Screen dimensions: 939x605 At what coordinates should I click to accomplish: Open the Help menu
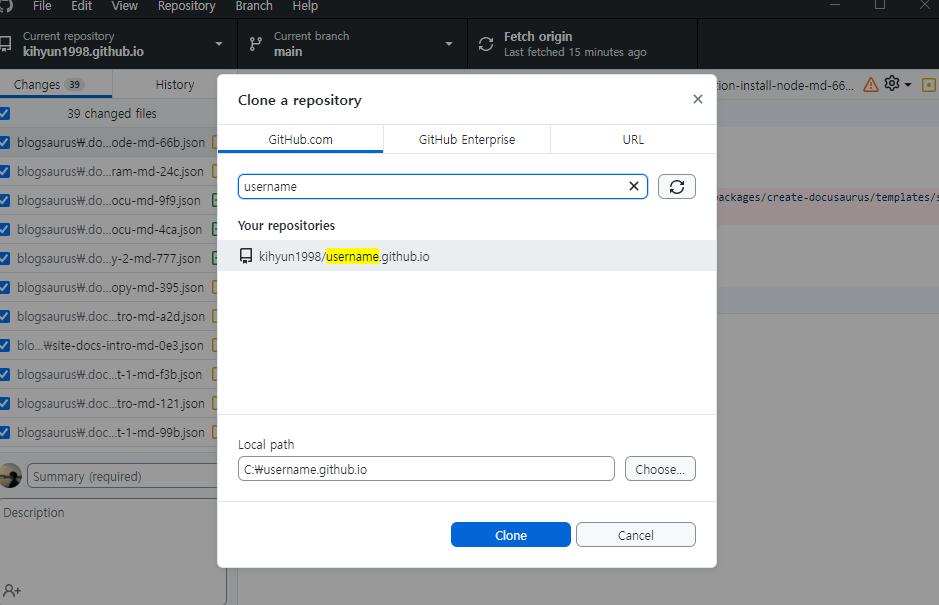305,6
